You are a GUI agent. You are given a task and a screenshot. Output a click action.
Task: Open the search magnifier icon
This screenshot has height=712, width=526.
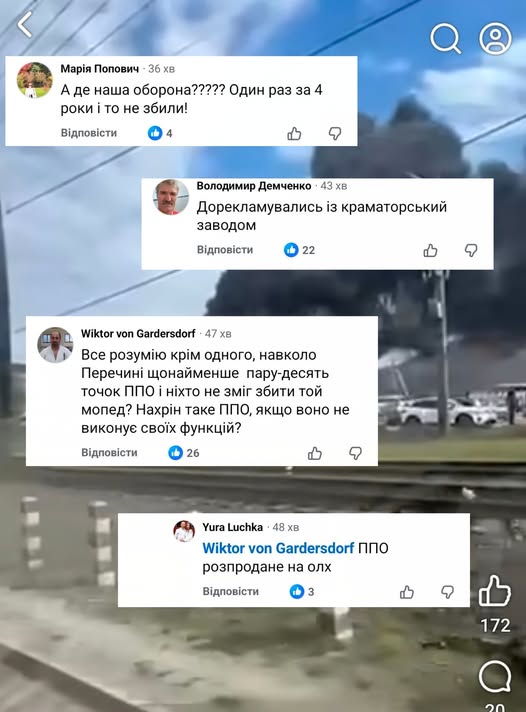446,39
